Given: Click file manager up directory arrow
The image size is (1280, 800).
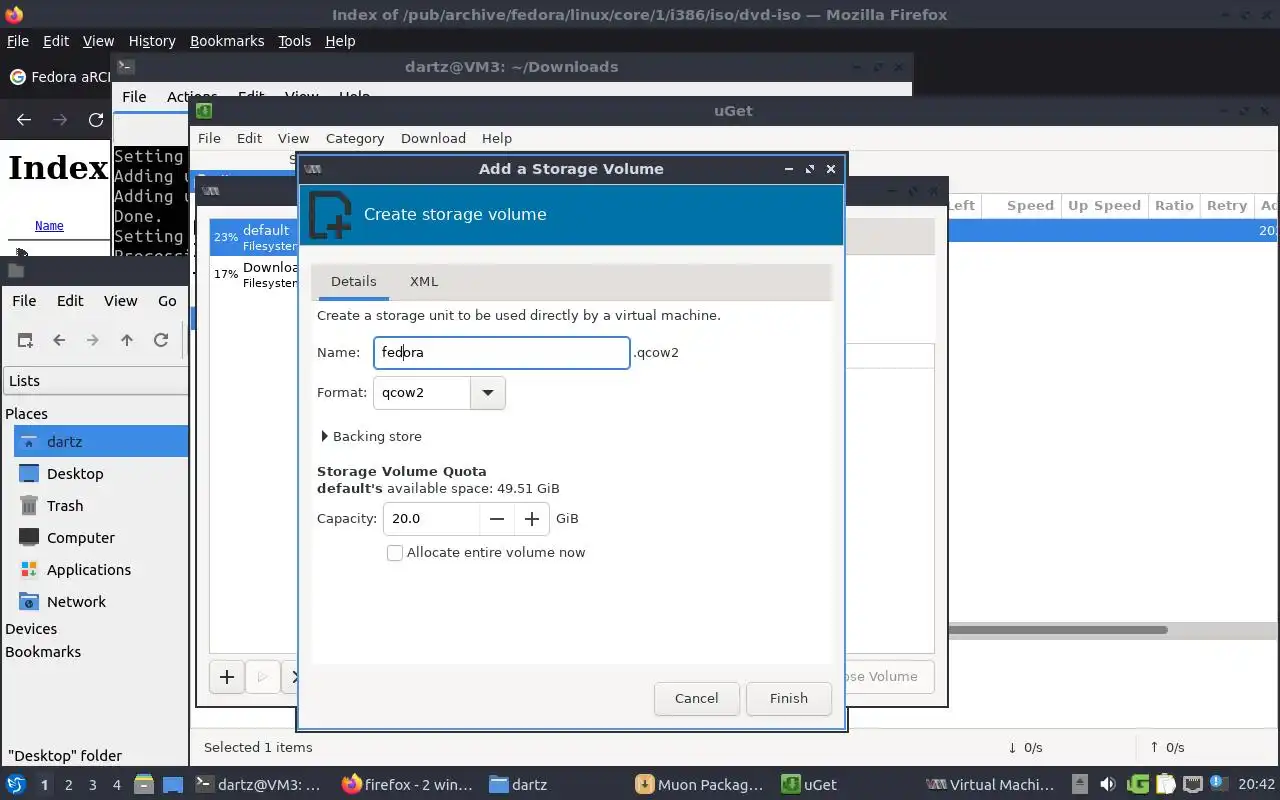Looking at the screenshot, I should click(127, 340).
